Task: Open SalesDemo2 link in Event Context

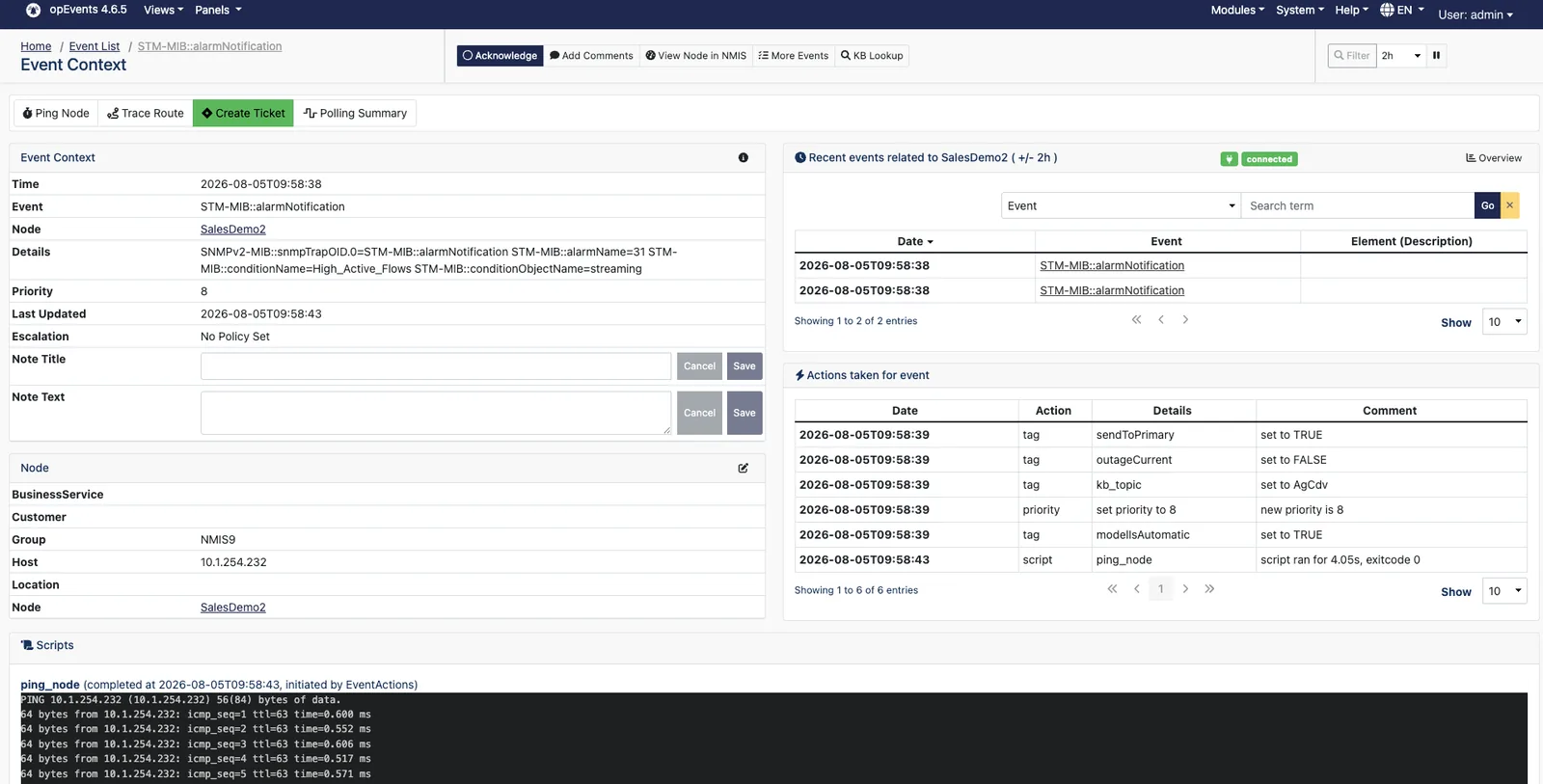Action: click(232, 230)
